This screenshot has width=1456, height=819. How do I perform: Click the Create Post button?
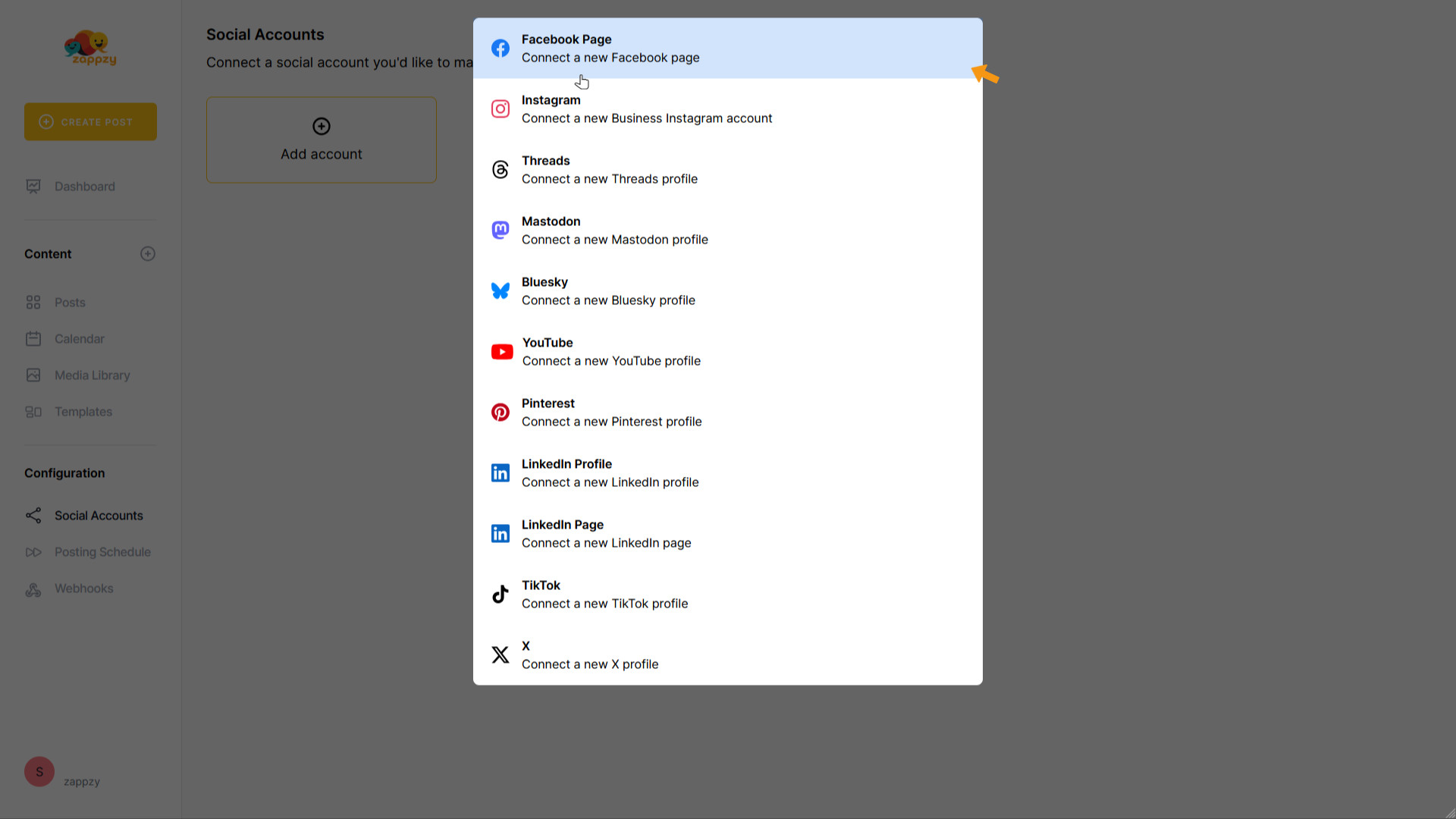[x=90, y=122]
